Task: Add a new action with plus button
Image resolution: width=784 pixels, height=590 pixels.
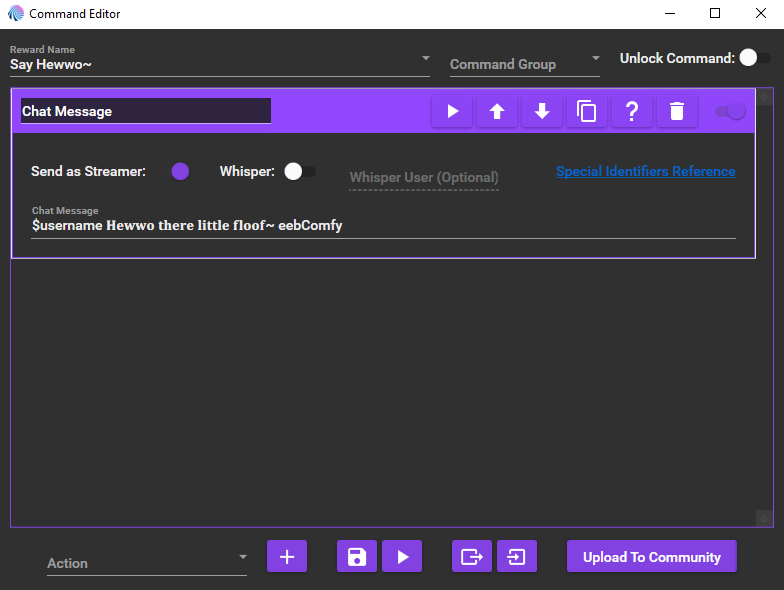Action: tap(287, 556)
